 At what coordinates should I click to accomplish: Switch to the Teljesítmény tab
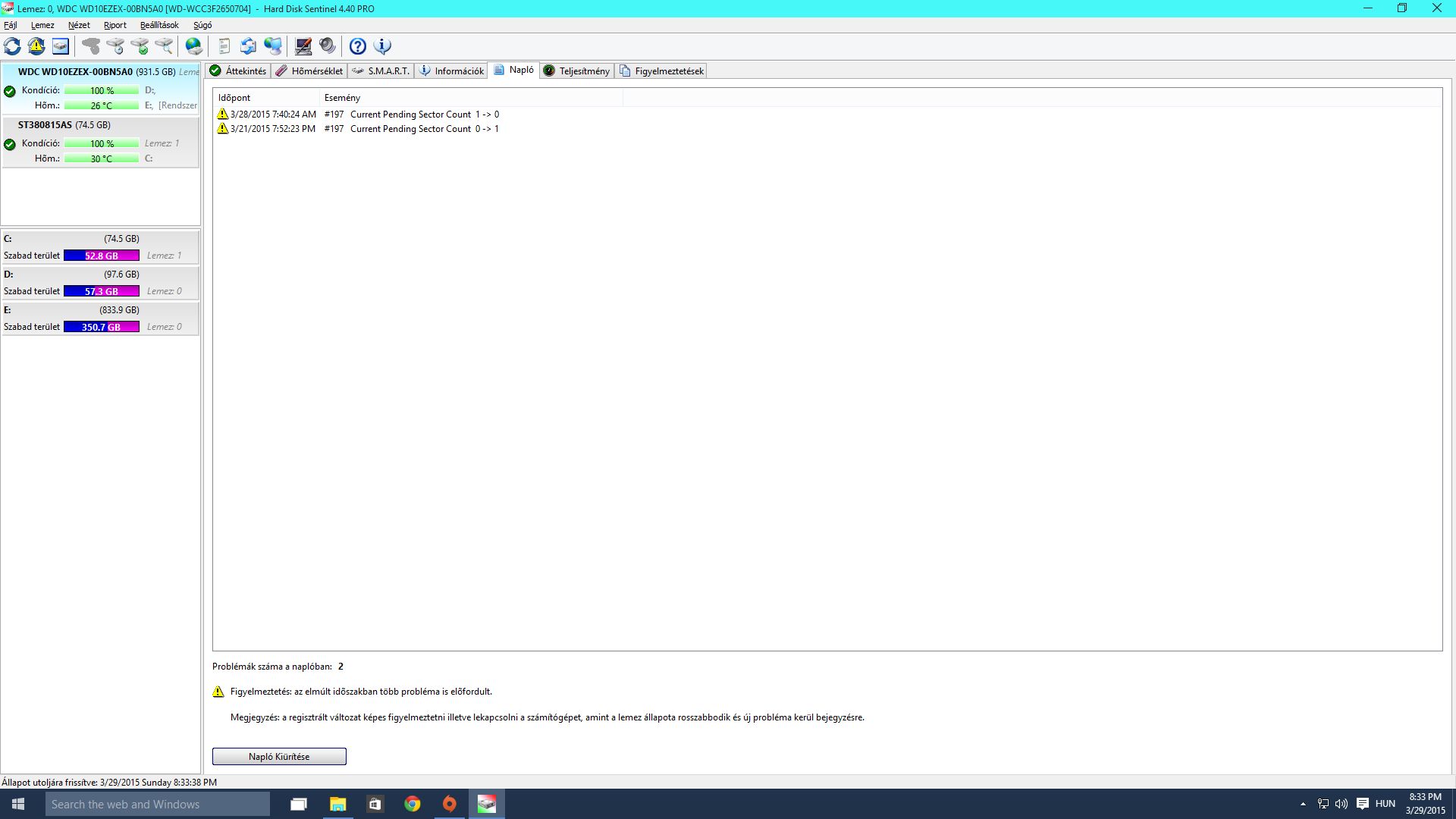click(577, 71)
